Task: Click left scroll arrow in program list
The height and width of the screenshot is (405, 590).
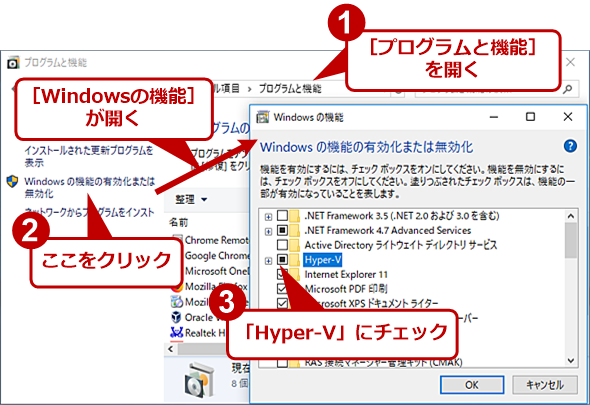Action: pyautogui.click(x=171, y=349)
